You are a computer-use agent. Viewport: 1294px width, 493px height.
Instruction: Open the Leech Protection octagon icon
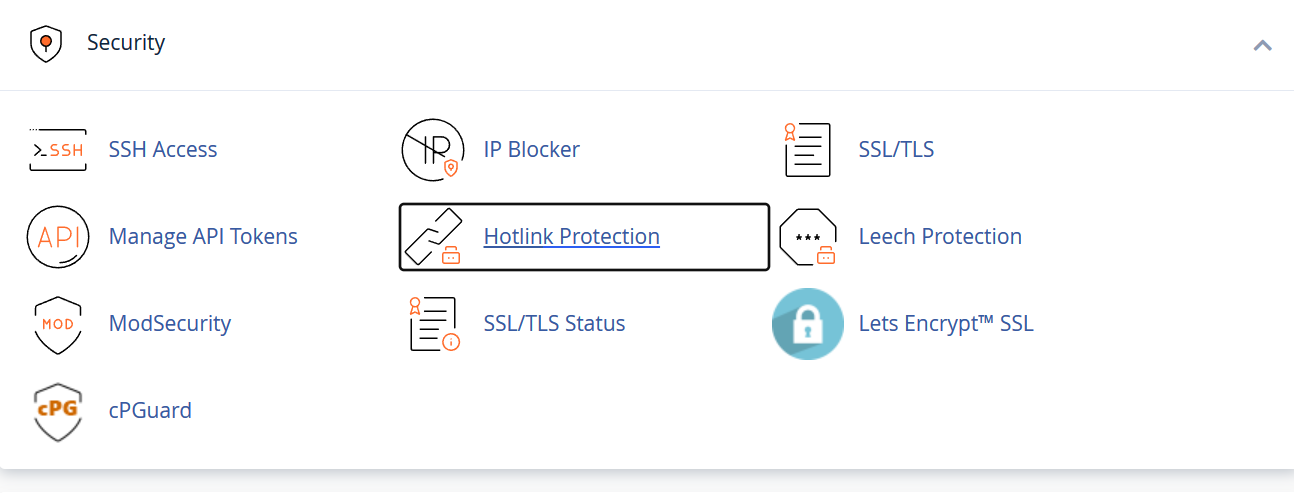click(x=808, y=237)
